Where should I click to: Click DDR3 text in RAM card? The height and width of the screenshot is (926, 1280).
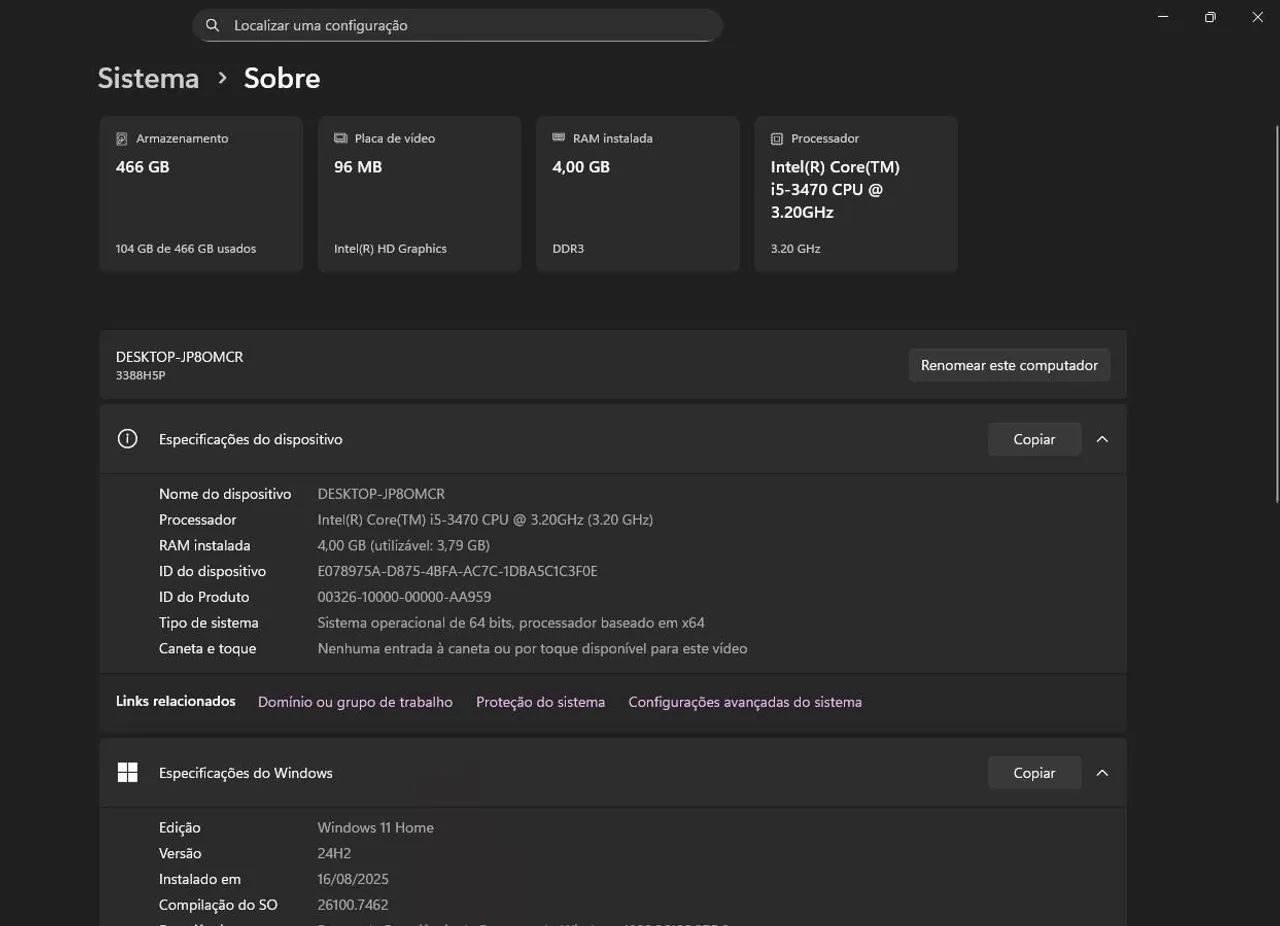pos(568,249)
